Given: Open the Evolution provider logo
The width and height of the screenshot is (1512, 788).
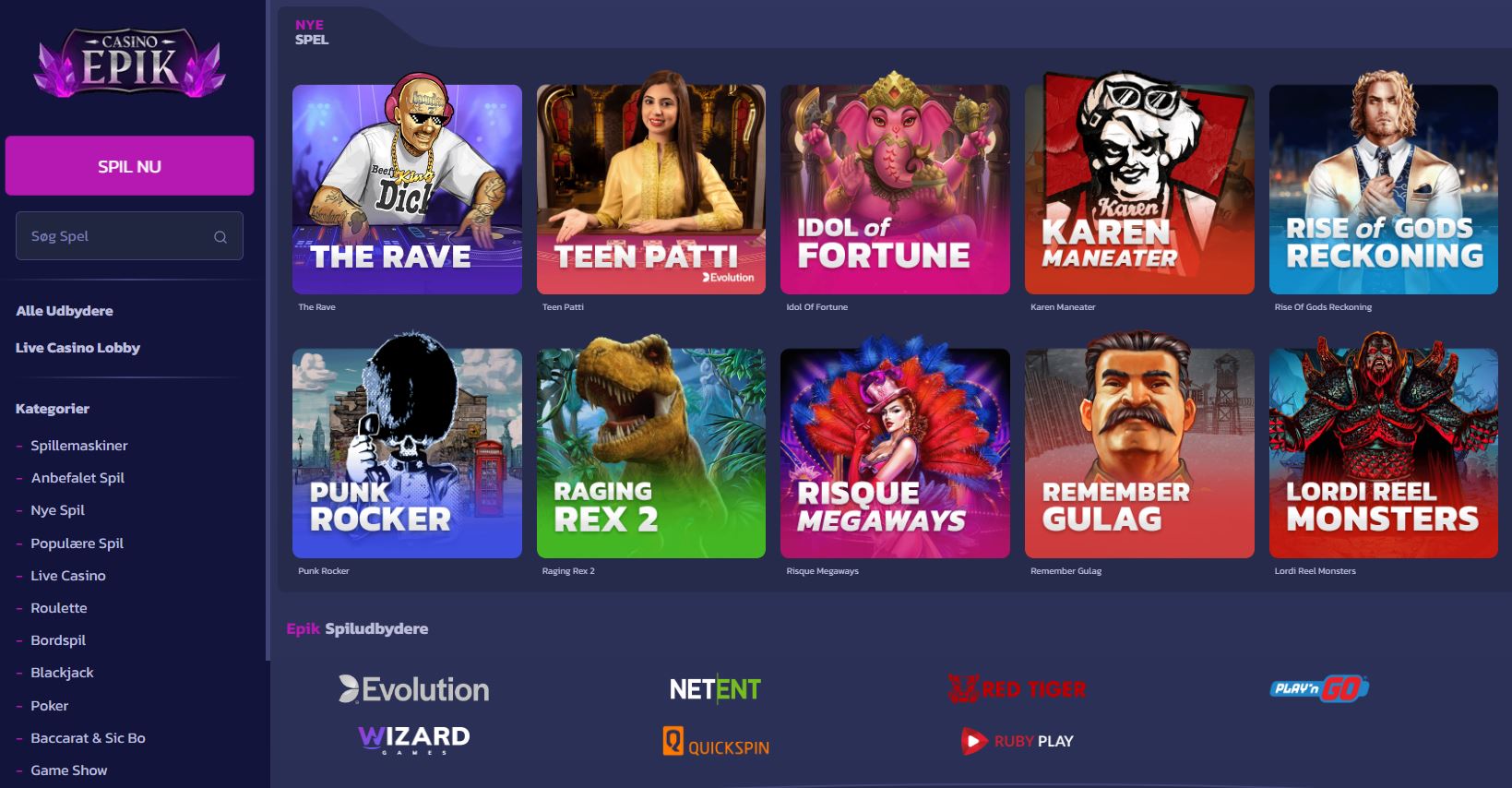Looking at the screenshot, I should click(413, 689).
